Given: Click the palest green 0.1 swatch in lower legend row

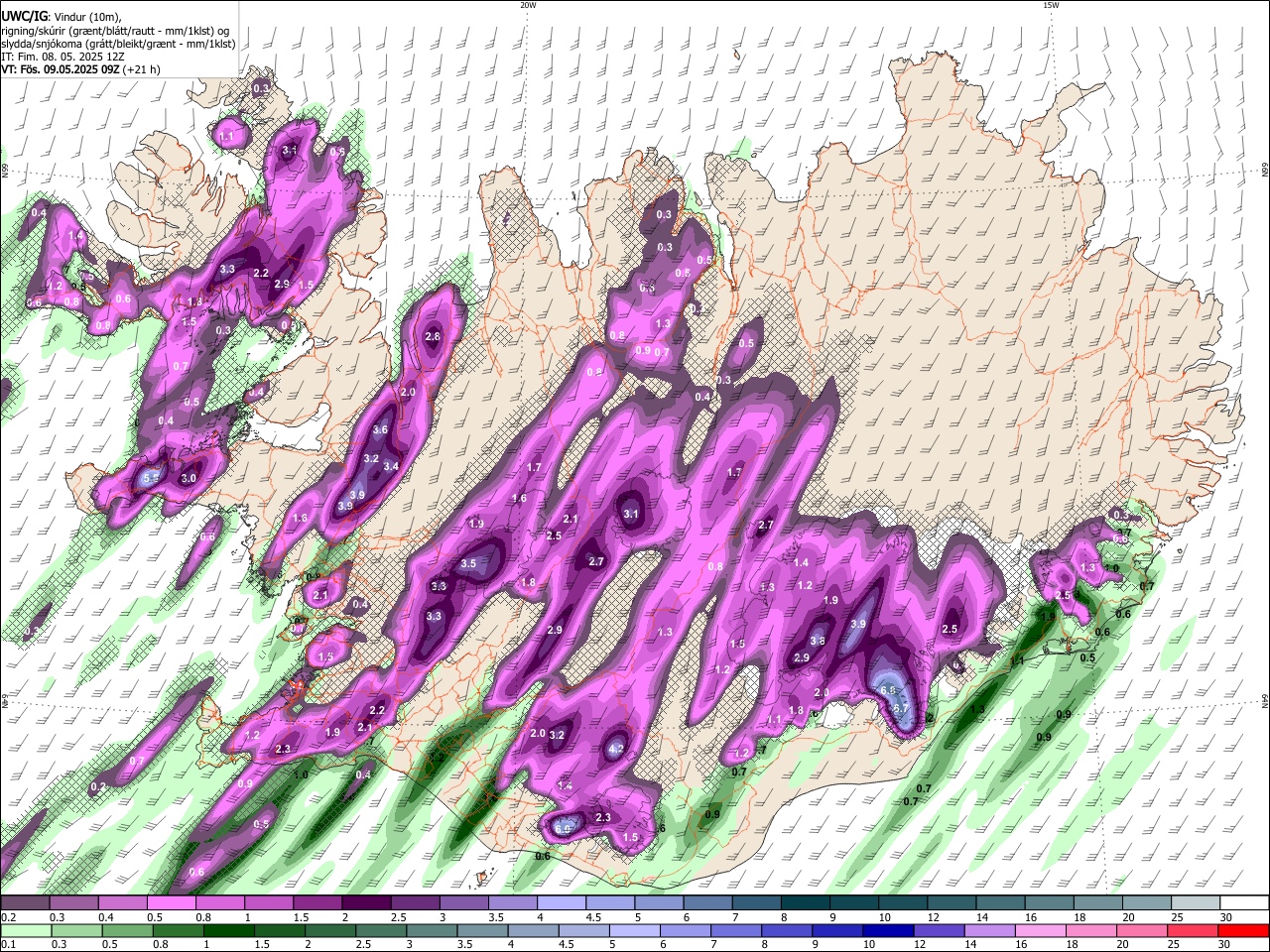Looking at the screenshot, I should coord(25,930).
